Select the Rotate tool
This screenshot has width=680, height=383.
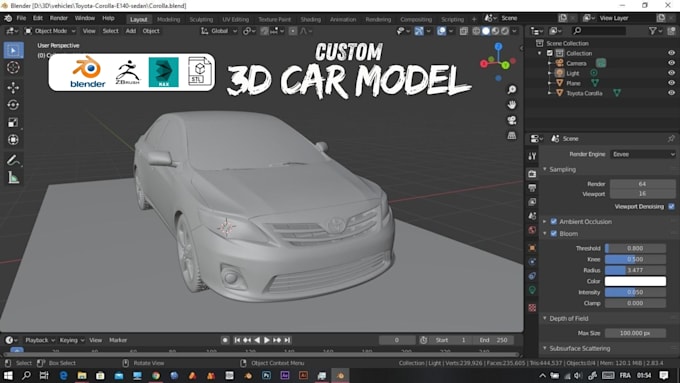click(13, 105)
